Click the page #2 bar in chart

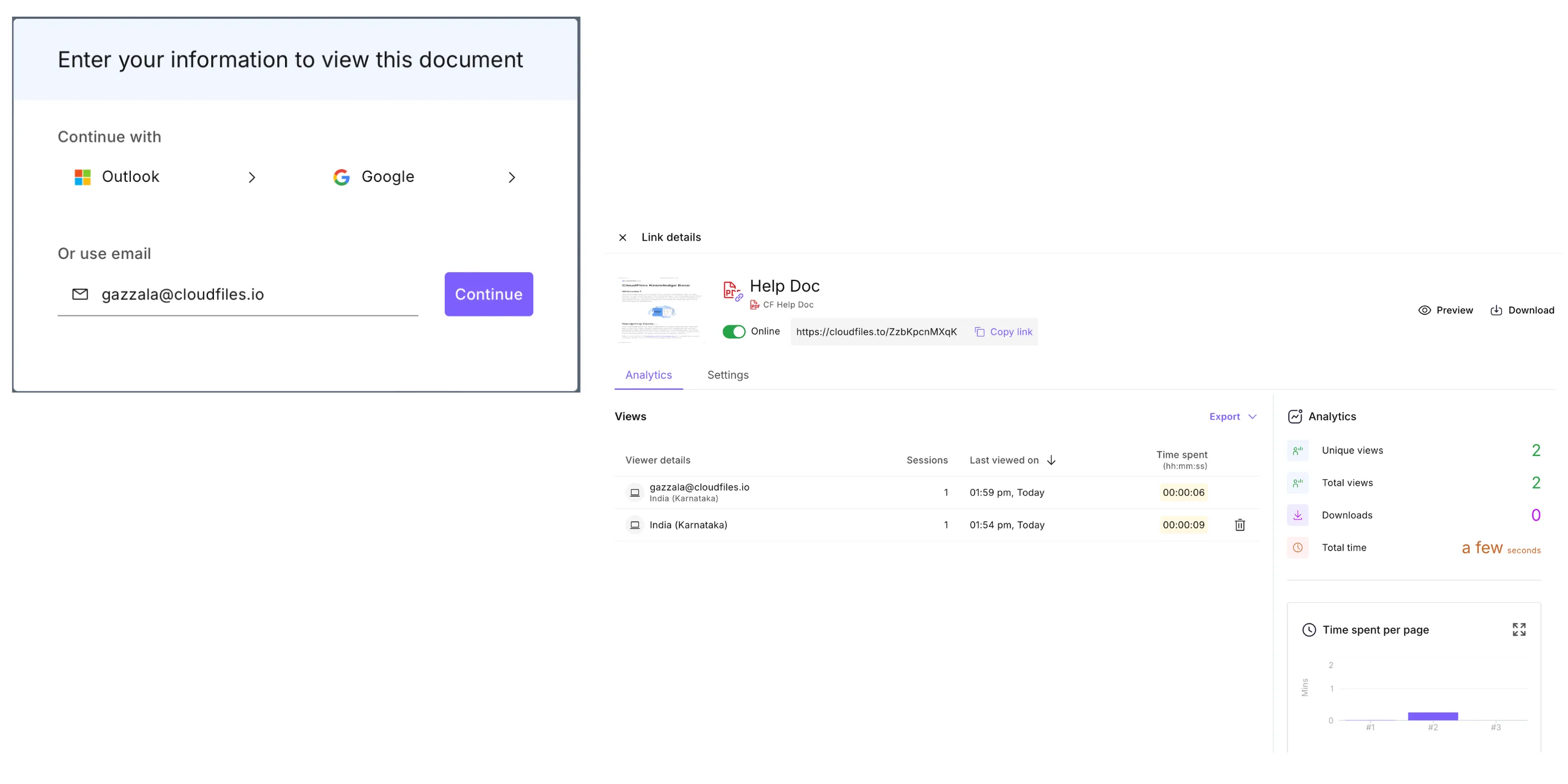click(x=1432, y=716)
